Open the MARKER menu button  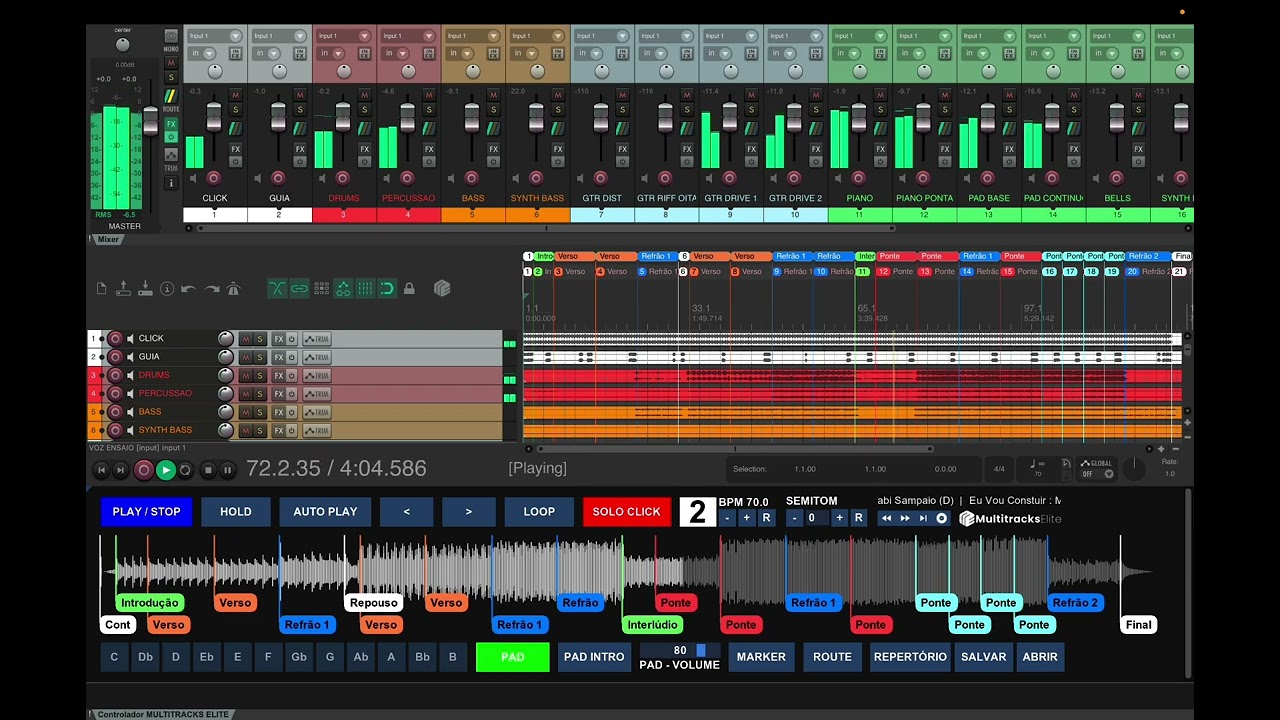point(761,657)
